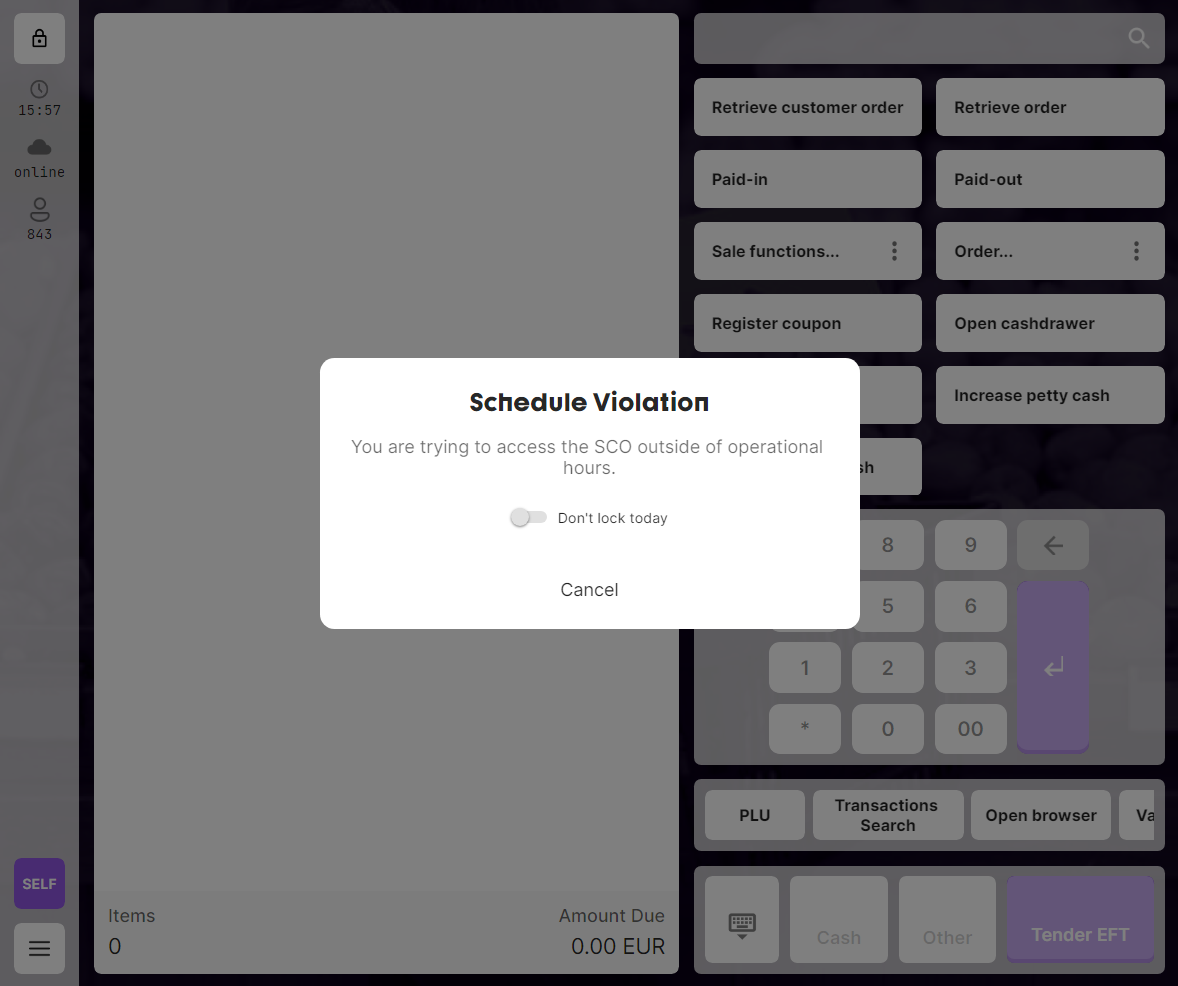Screen dimensions: 1178x986
Task: Open Order three-dot menu
Action: (1136, 251)
